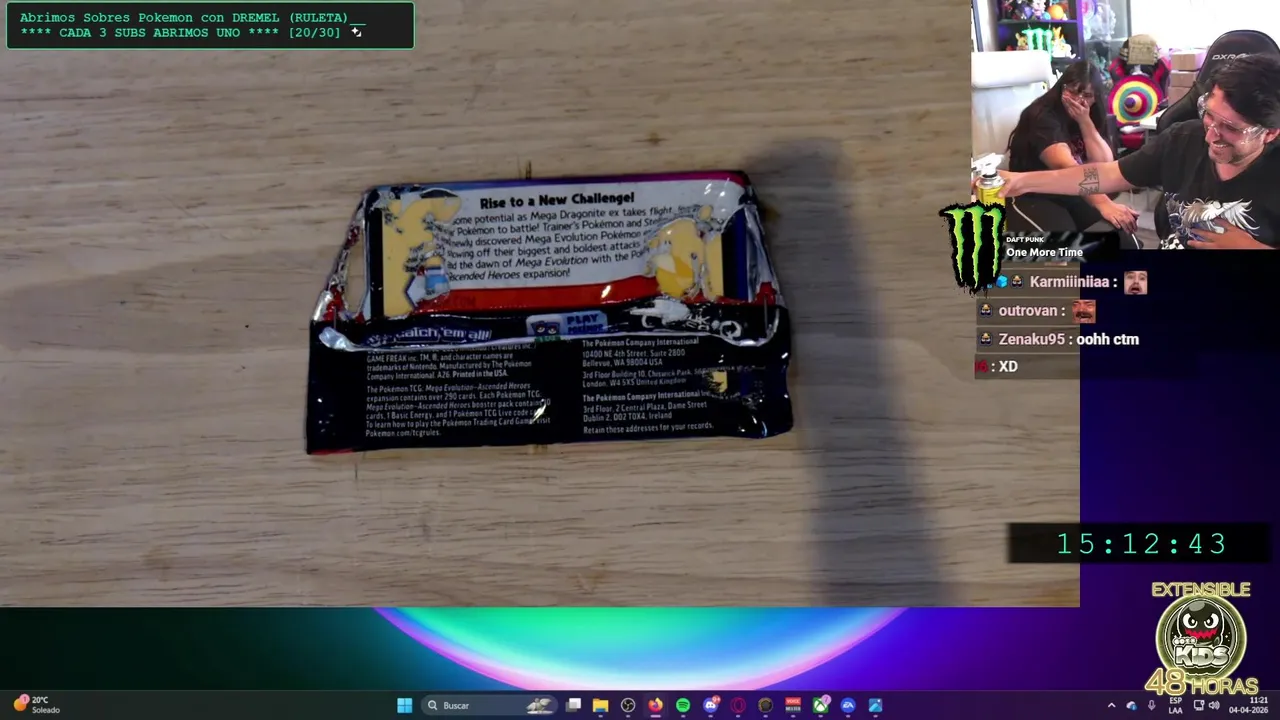Viewport: 1280px width, 720px height.
Task: Open File Explorer from the taskbar
Action: 600,705
